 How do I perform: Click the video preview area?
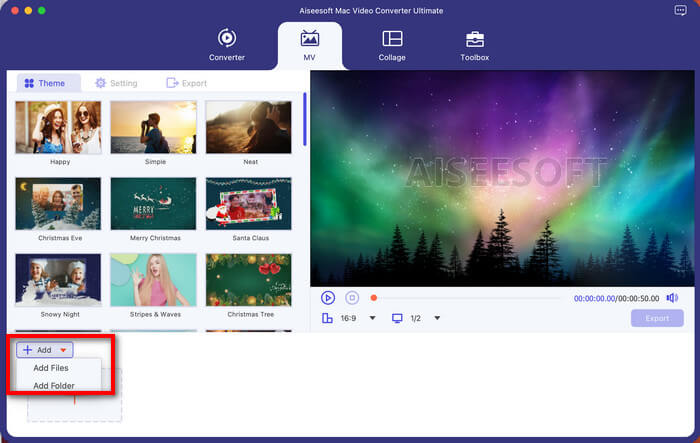click(x=502, y=179)
